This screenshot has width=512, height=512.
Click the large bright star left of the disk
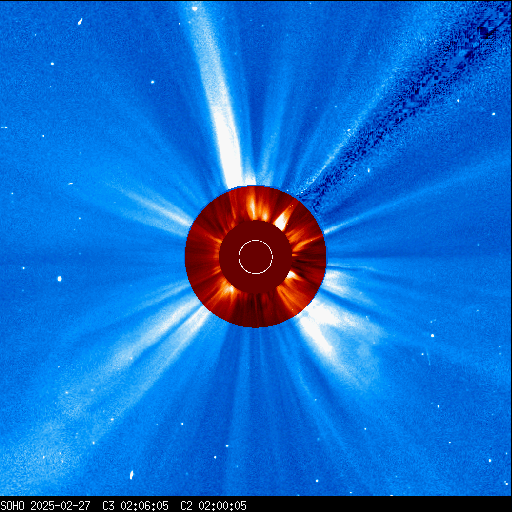coord(60,278)
